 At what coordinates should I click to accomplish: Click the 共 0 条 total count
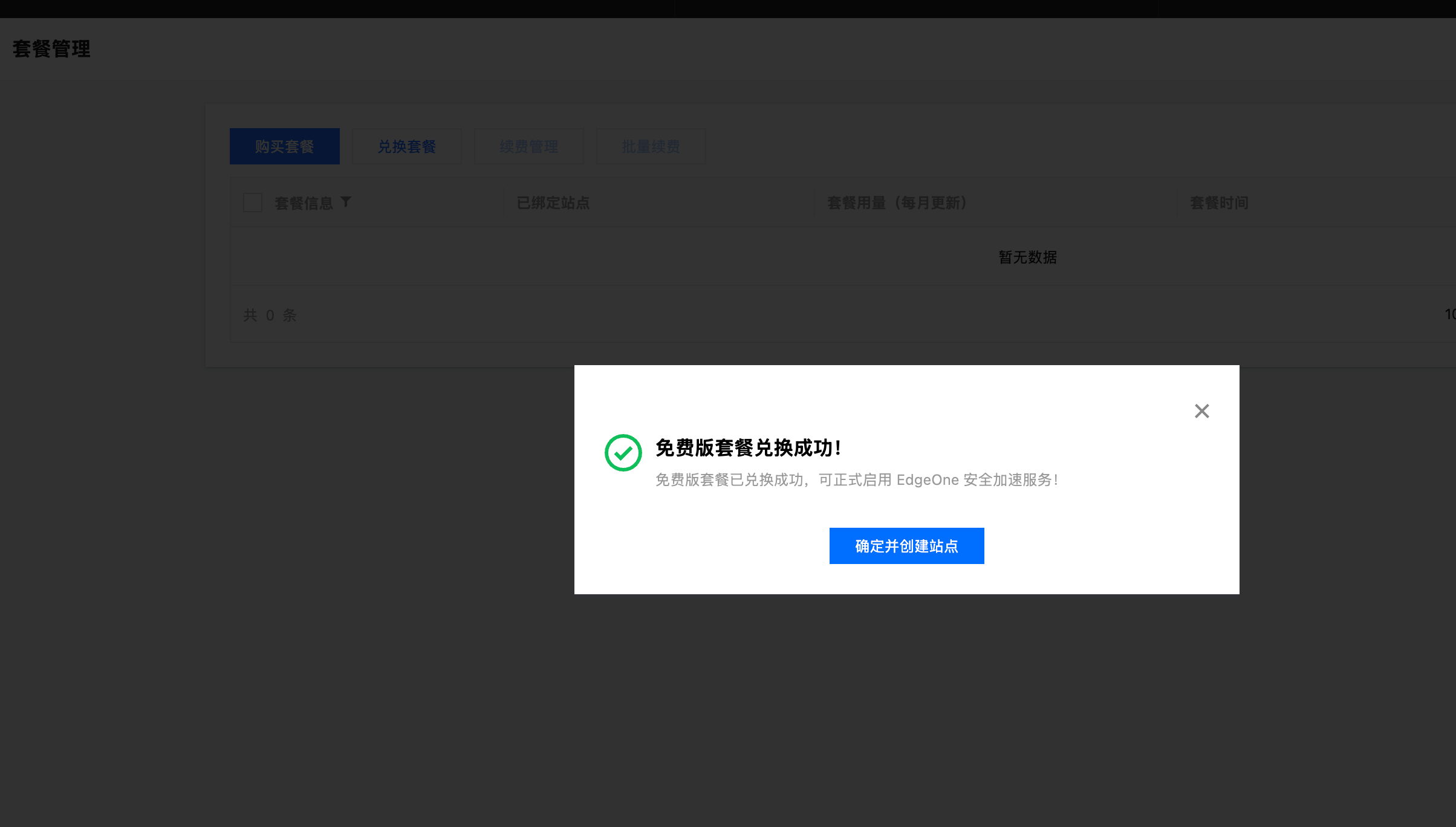(270, 315)
